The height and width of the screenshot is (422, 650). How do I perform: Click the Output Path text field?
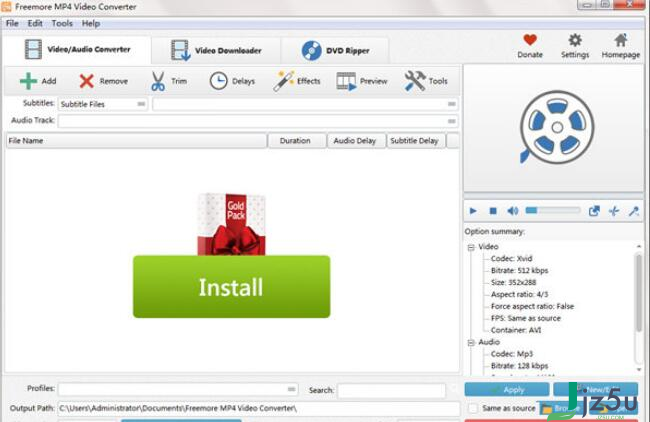pyautogui.click(x=259, y=408)
